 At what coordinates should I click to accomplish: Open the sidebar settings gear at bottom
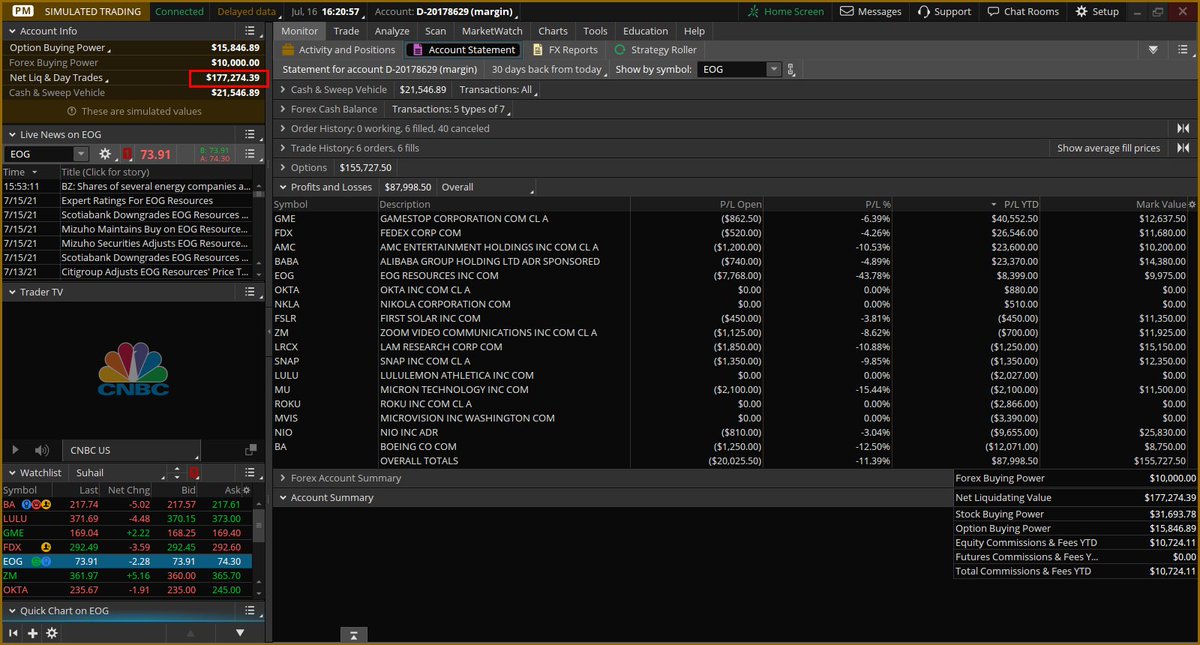[52, 633]
